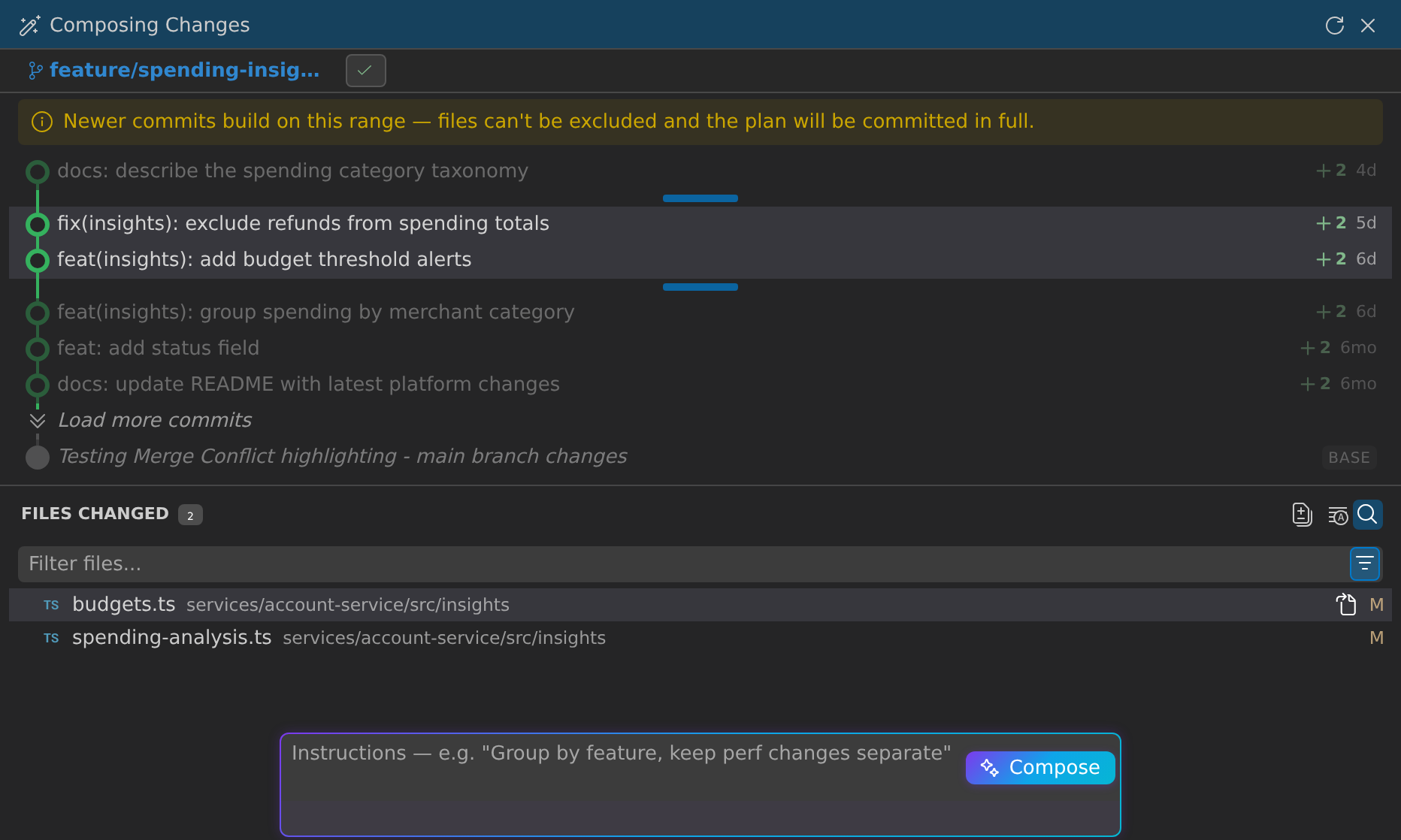
Task: Click the commit node circle for 'add budget threshold alerts'
Action: (x=38, y=260)
